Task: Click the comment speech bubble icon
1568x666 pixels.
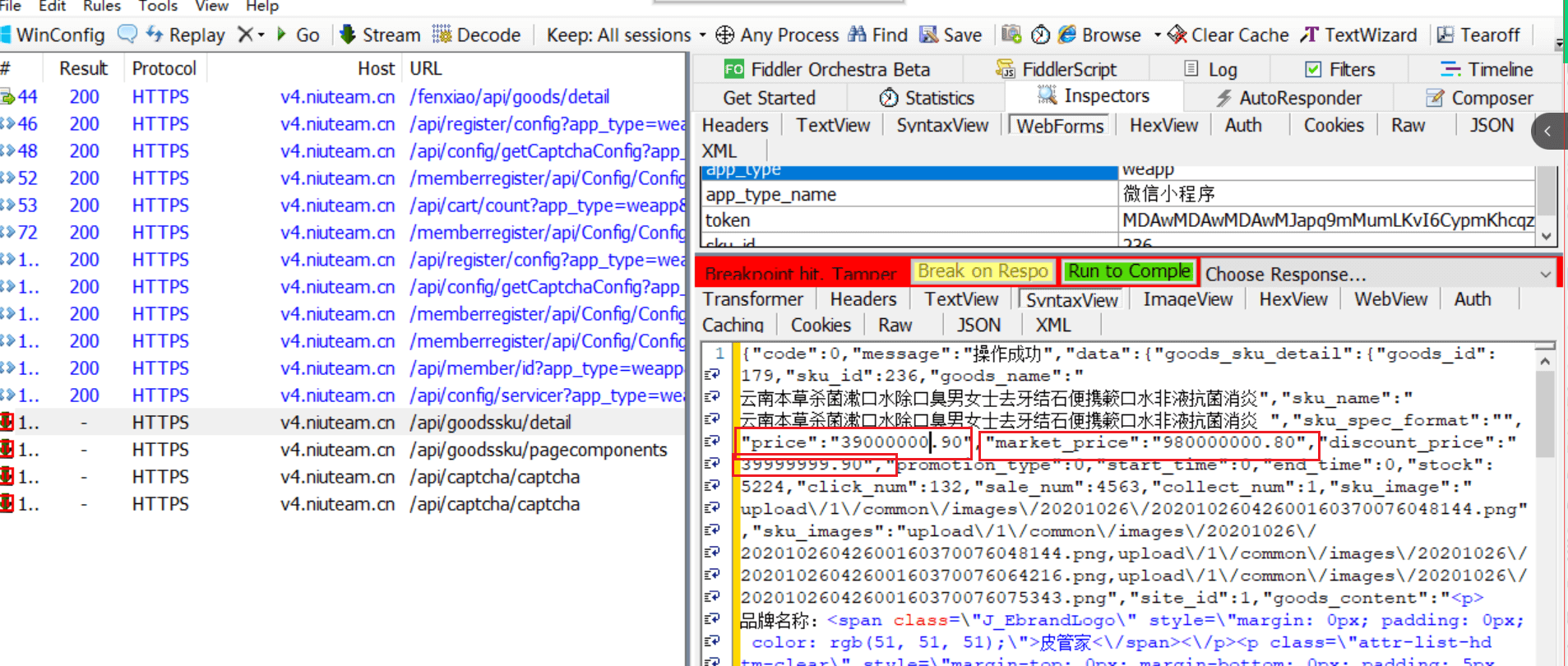Action: tap(127, 34)
